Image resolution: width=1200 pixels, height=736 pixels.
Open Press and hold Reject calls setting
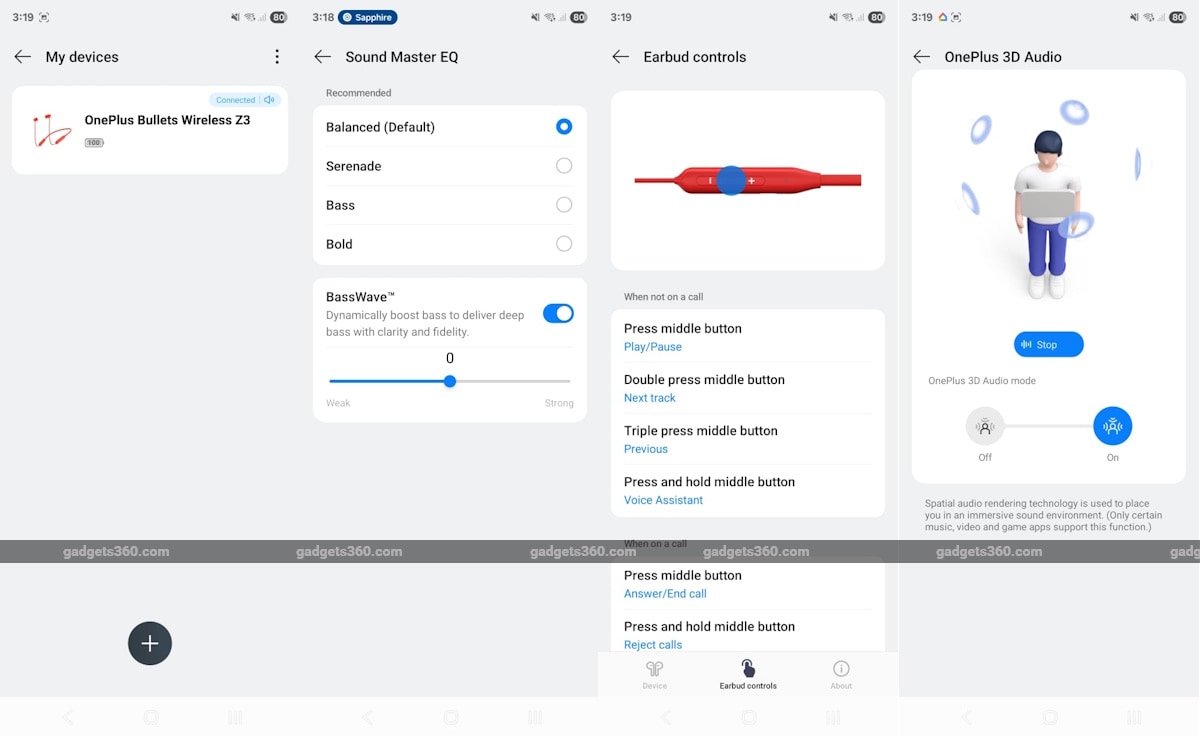(x=747, y=634)
